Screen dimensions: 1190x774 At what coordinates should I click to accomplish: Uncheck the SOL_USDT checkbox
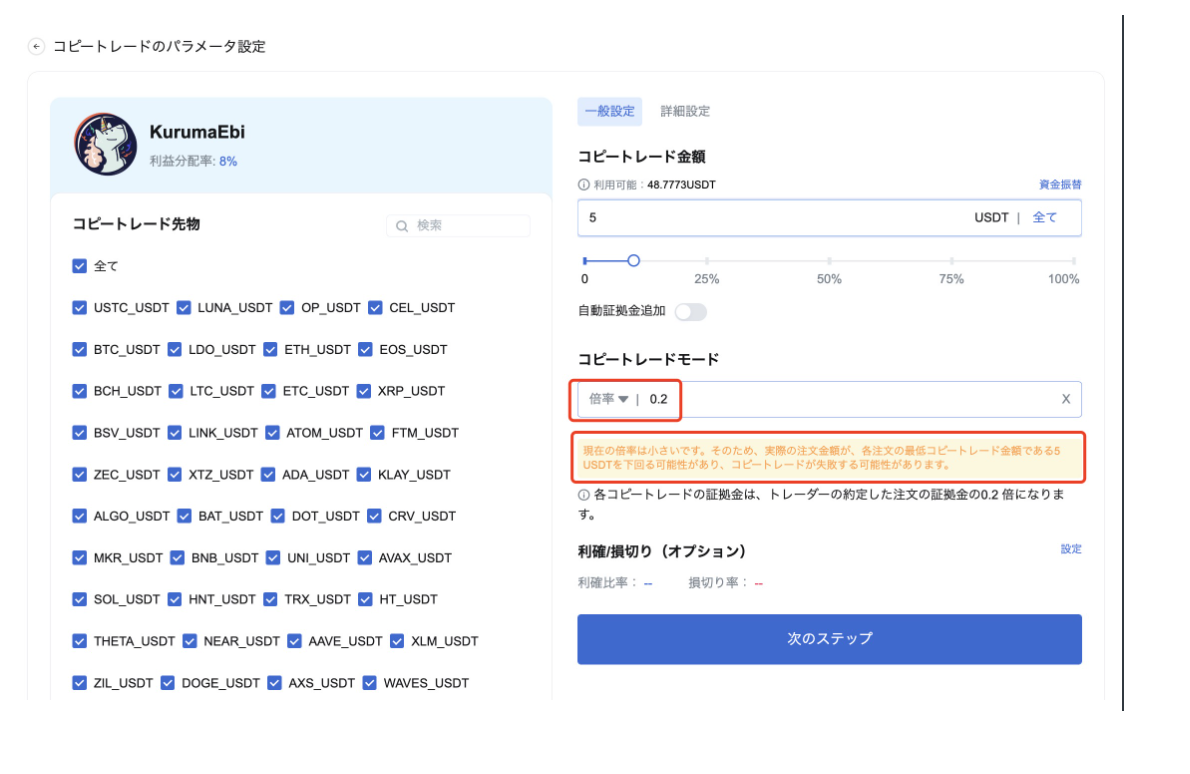[79, 599]
